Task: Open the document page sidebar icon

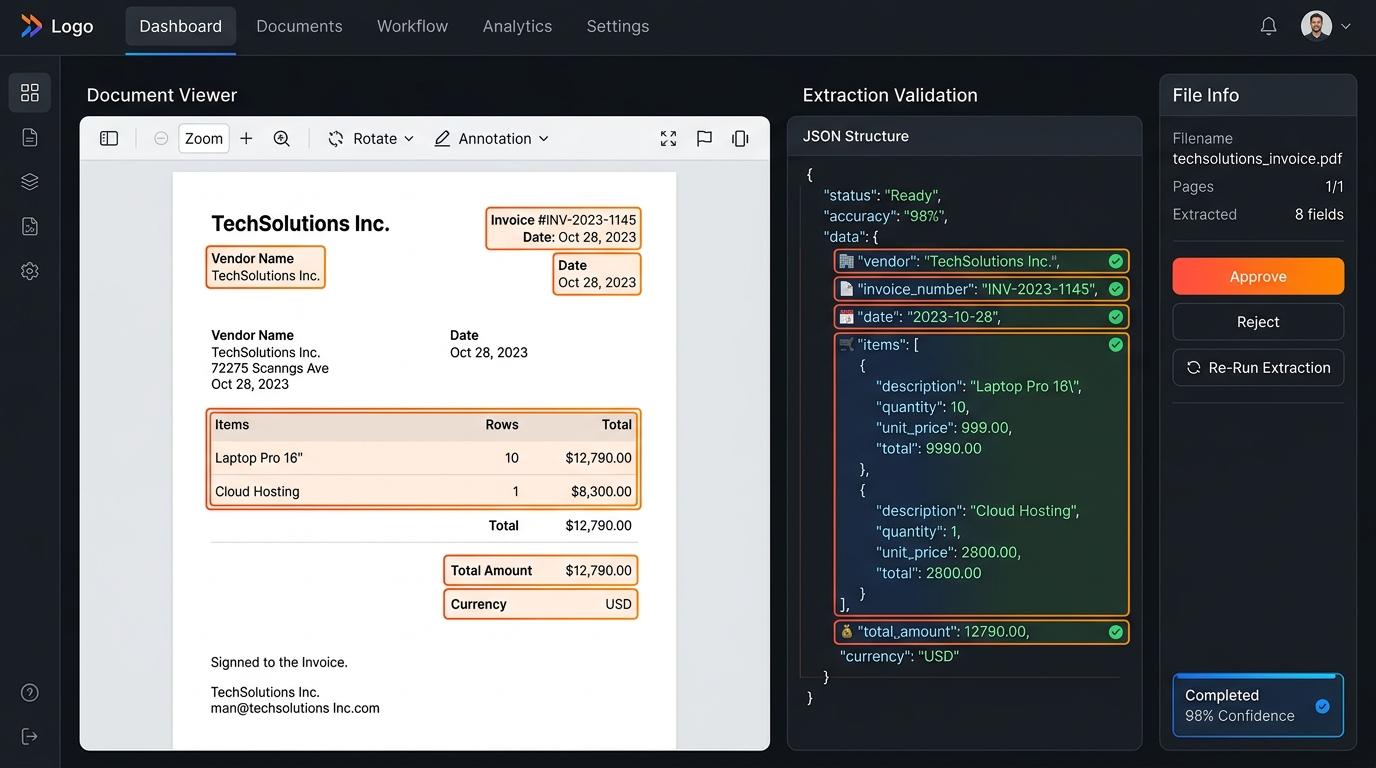Action: point(30,137)
